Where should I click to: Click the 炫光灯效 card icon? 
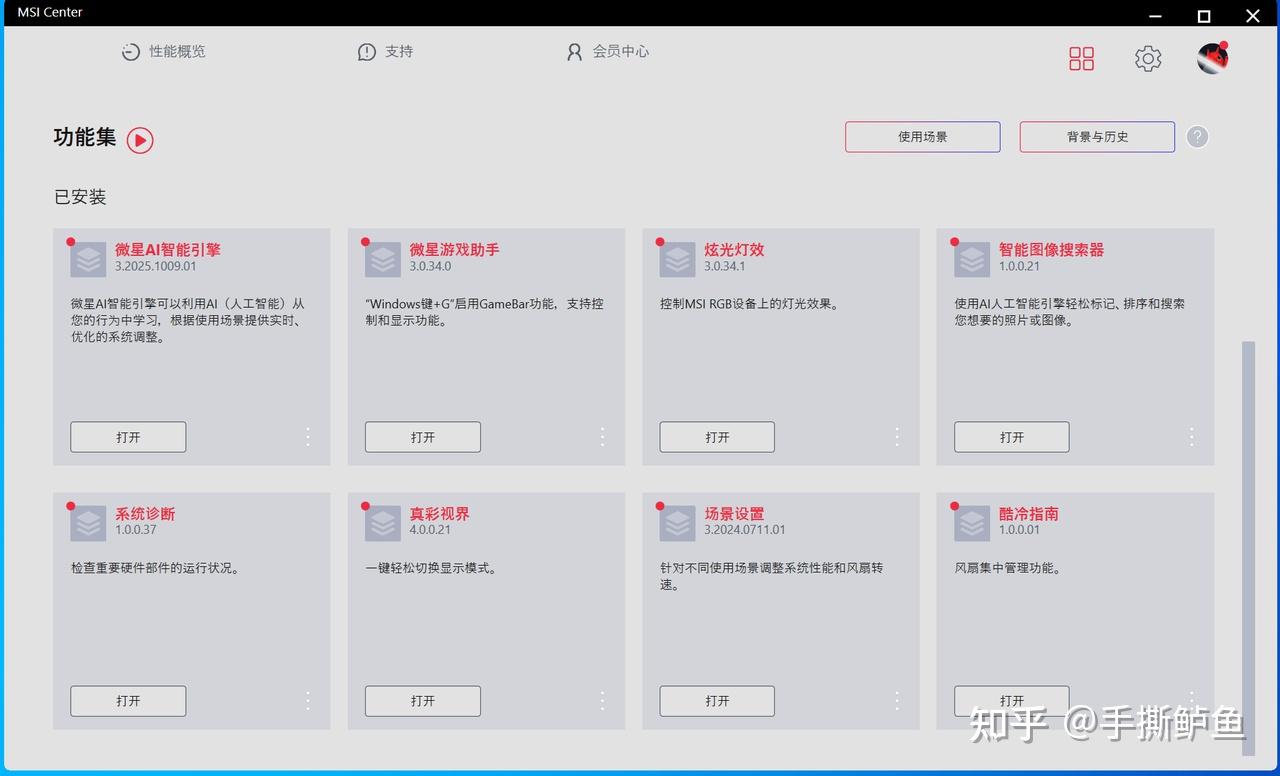(677, 259)
